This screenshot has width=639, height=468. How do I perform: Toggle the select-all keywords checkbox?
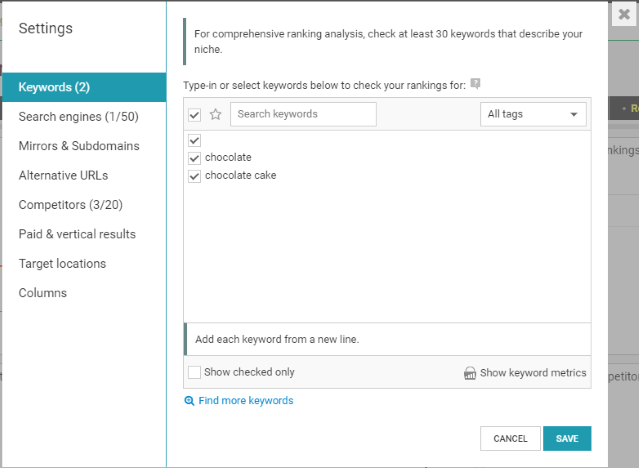pyautogui.click(x=194, y=115)
